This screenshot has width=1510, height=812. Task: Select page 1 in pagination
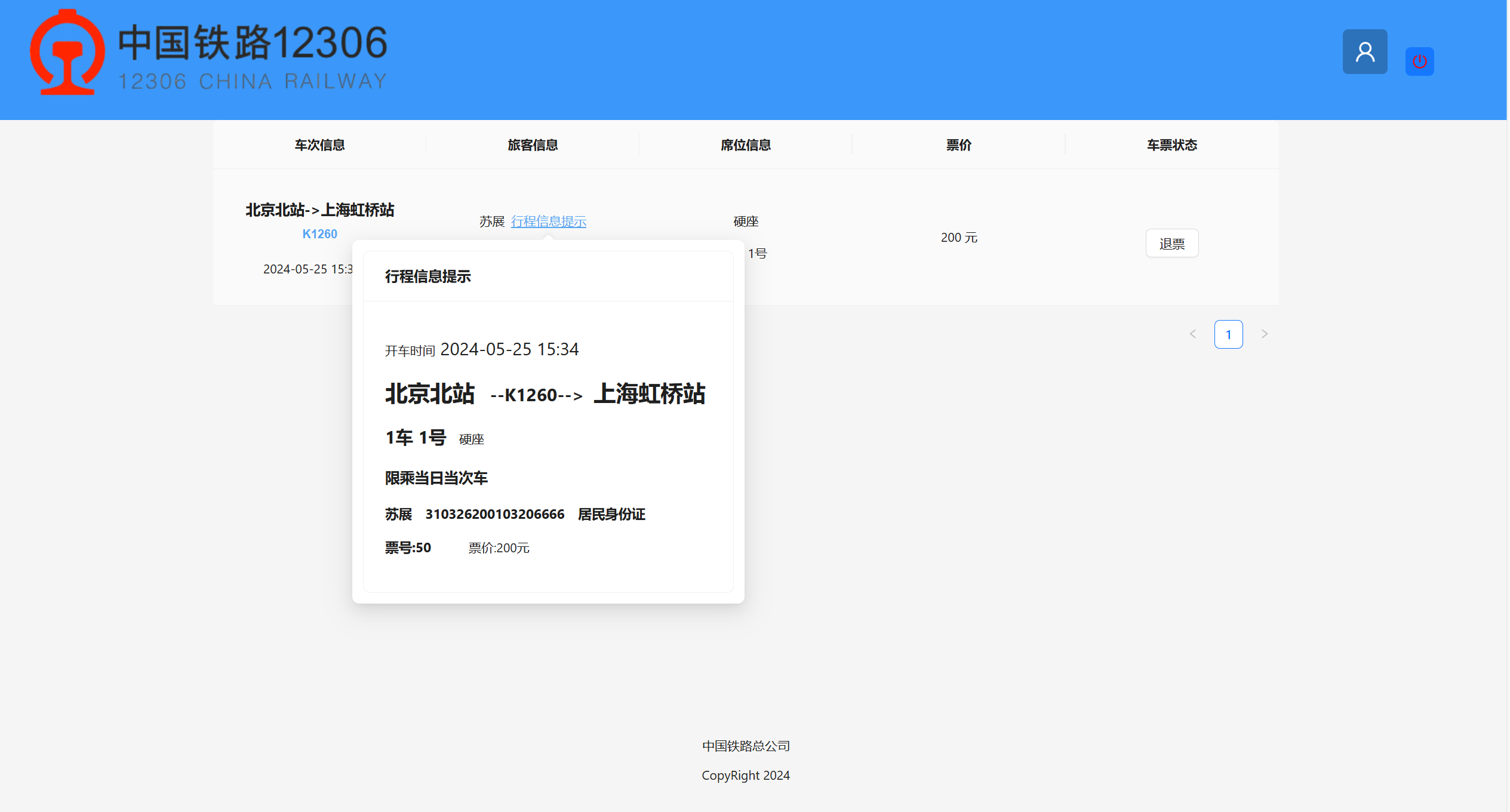(x=1229, y=334)
